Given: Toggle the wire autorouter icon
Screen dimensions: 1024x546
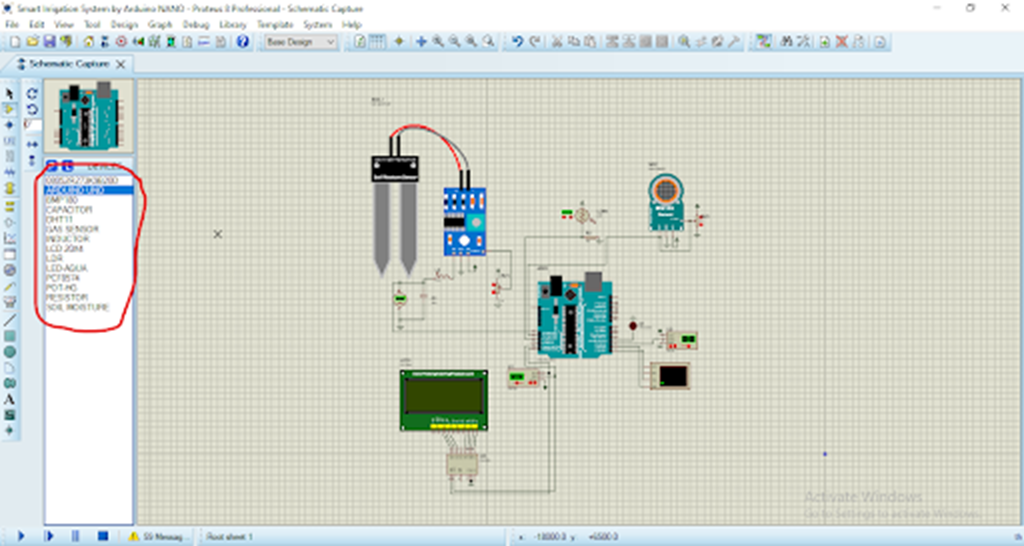Looking at the screenshot, I should (x=763, y=42).
